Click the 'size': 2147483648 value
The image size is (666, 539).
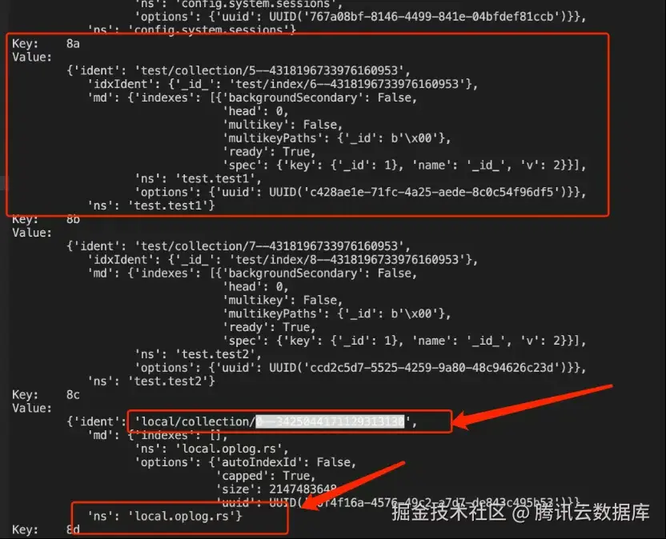point(277,489)
